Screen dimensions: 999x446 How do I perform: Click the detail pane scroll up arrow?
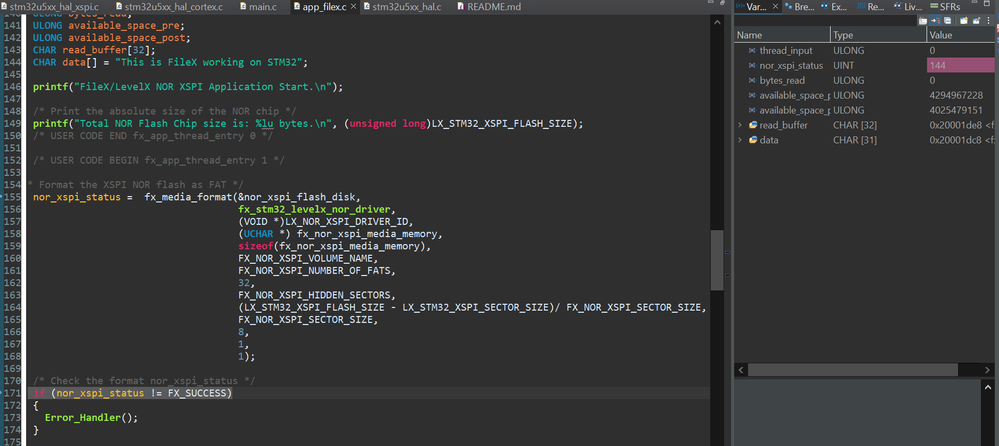pos(989,387)
